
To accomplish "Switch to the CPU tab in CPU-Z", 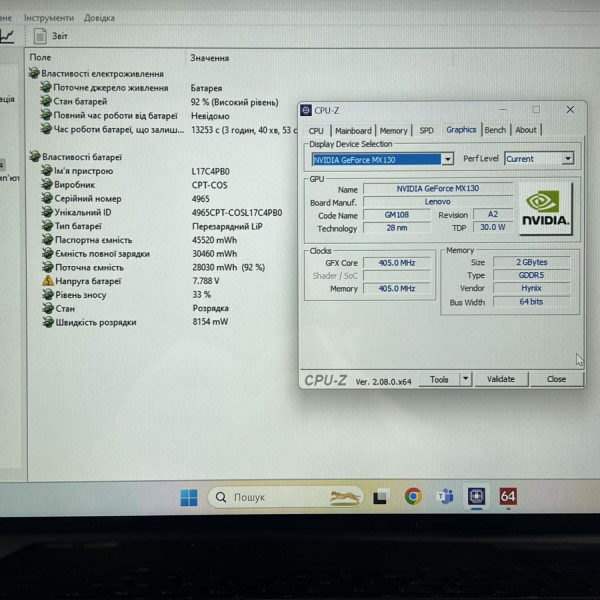I will (316, 131).
